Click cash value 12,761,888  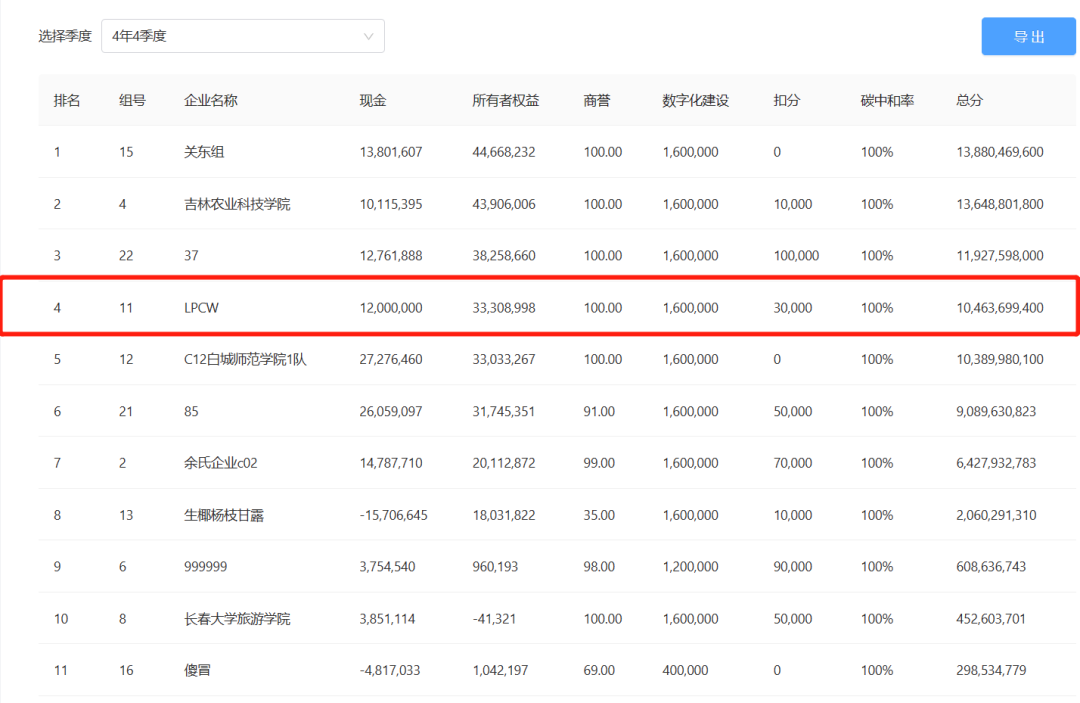pos(391,255)
